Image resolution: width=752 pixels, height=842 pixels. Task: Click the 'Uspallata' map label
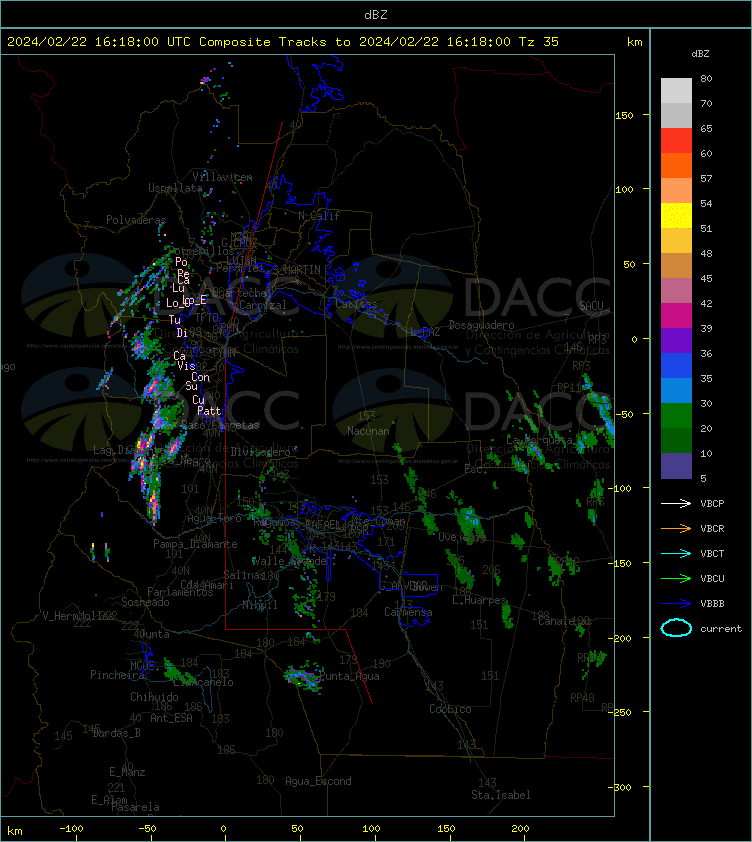pyautogui.click(x=175, y=188)
